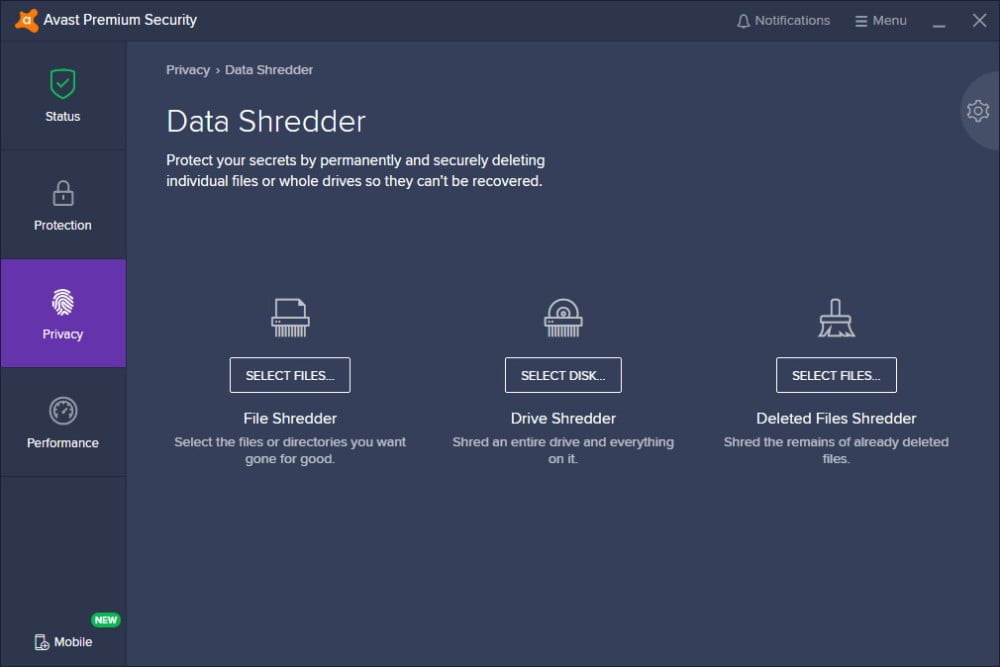Click the Drive Shredder title
The height and width of the screenshot is (667, 1000).
coord(563,418)
